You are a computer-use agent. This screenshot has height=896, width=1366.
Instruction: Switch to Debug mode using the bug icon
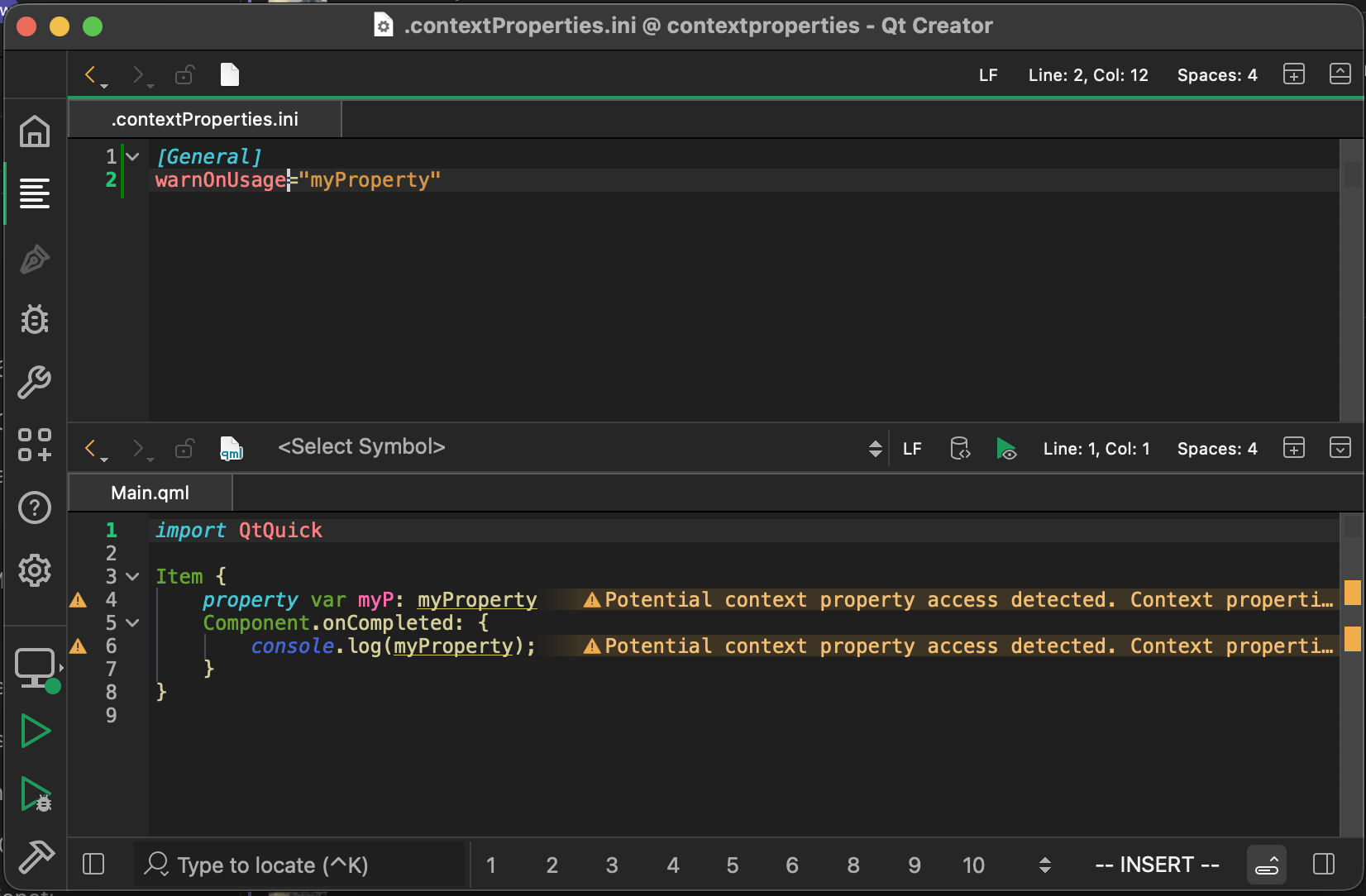(35, 320)
